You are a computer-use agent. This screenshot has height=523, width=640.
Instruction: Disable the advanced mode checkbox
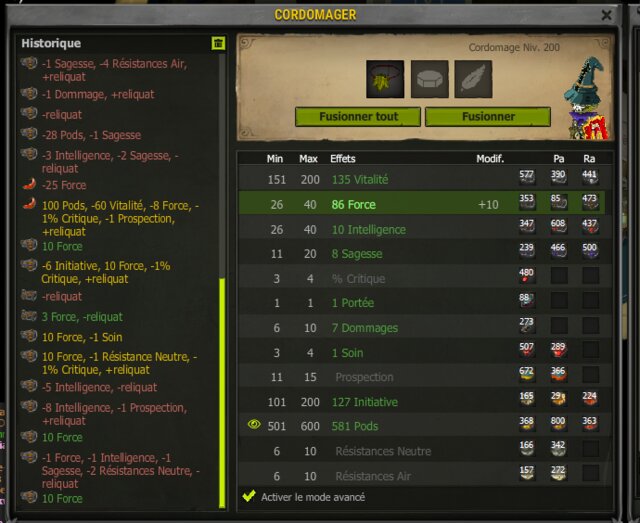coord(249,496)
